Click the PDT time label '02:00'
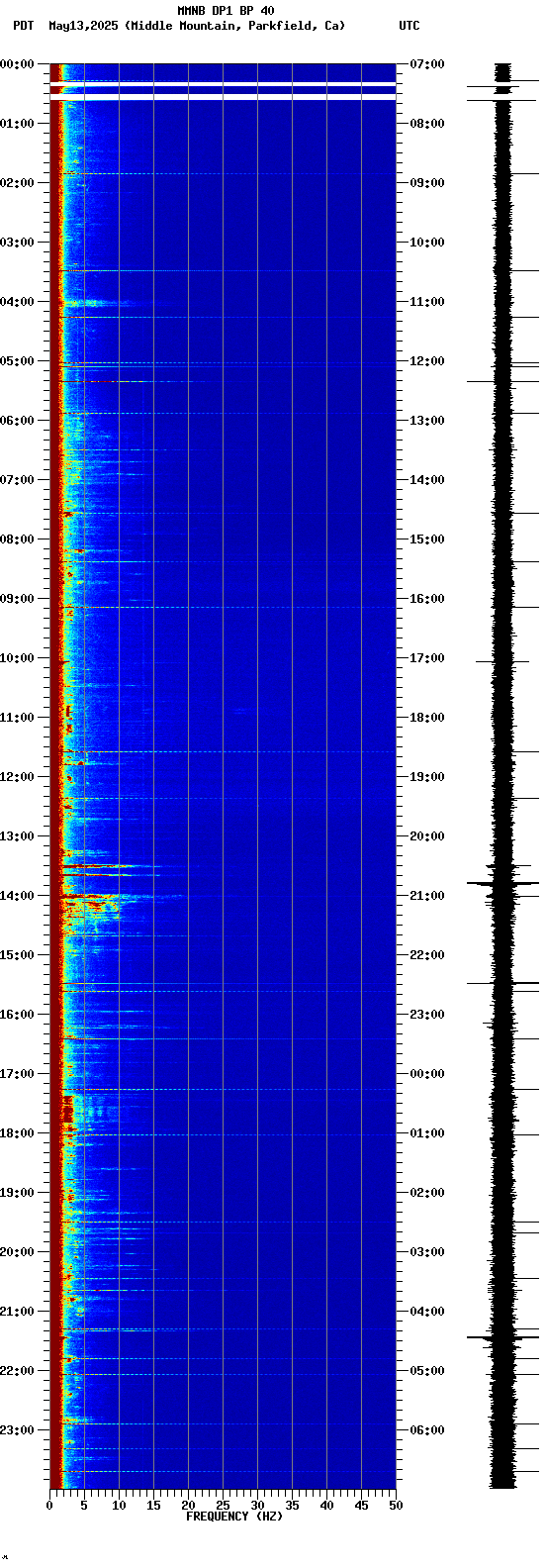Image resolution: width=546 pixels, height=1568 pixels. (17, 183)
